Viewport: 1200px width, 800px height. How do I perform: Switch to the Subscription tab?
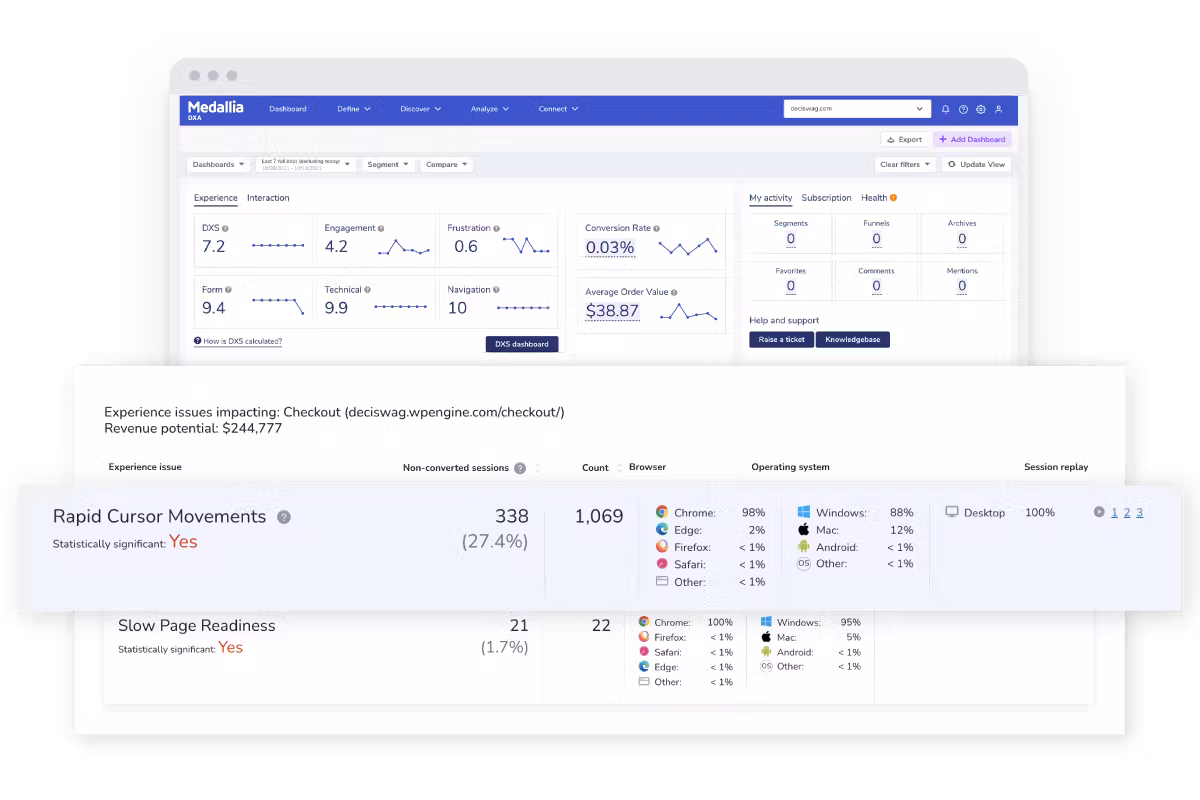826,198
